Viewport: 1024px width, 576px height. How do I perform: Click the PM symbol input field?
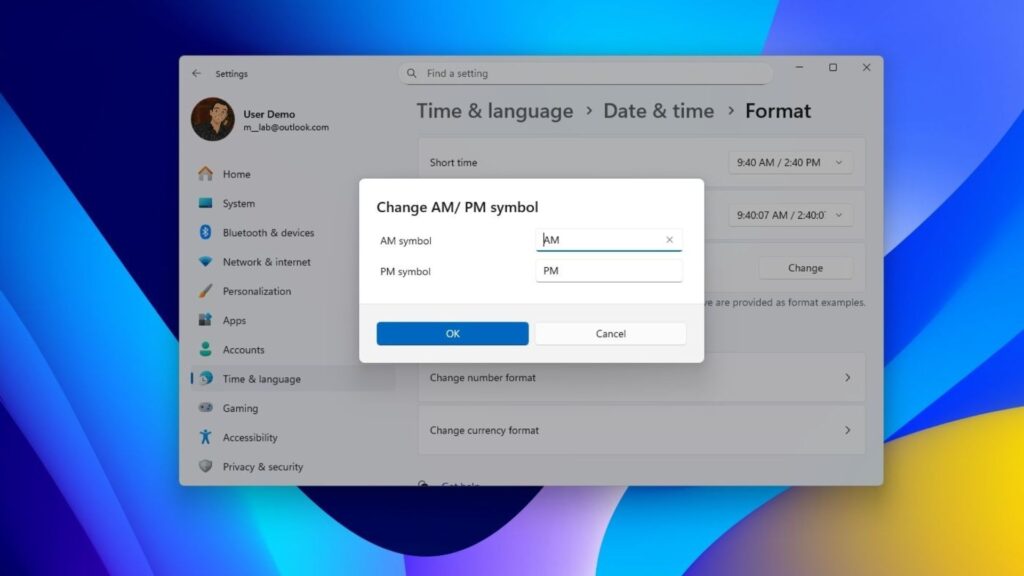[x=609, y=270]
